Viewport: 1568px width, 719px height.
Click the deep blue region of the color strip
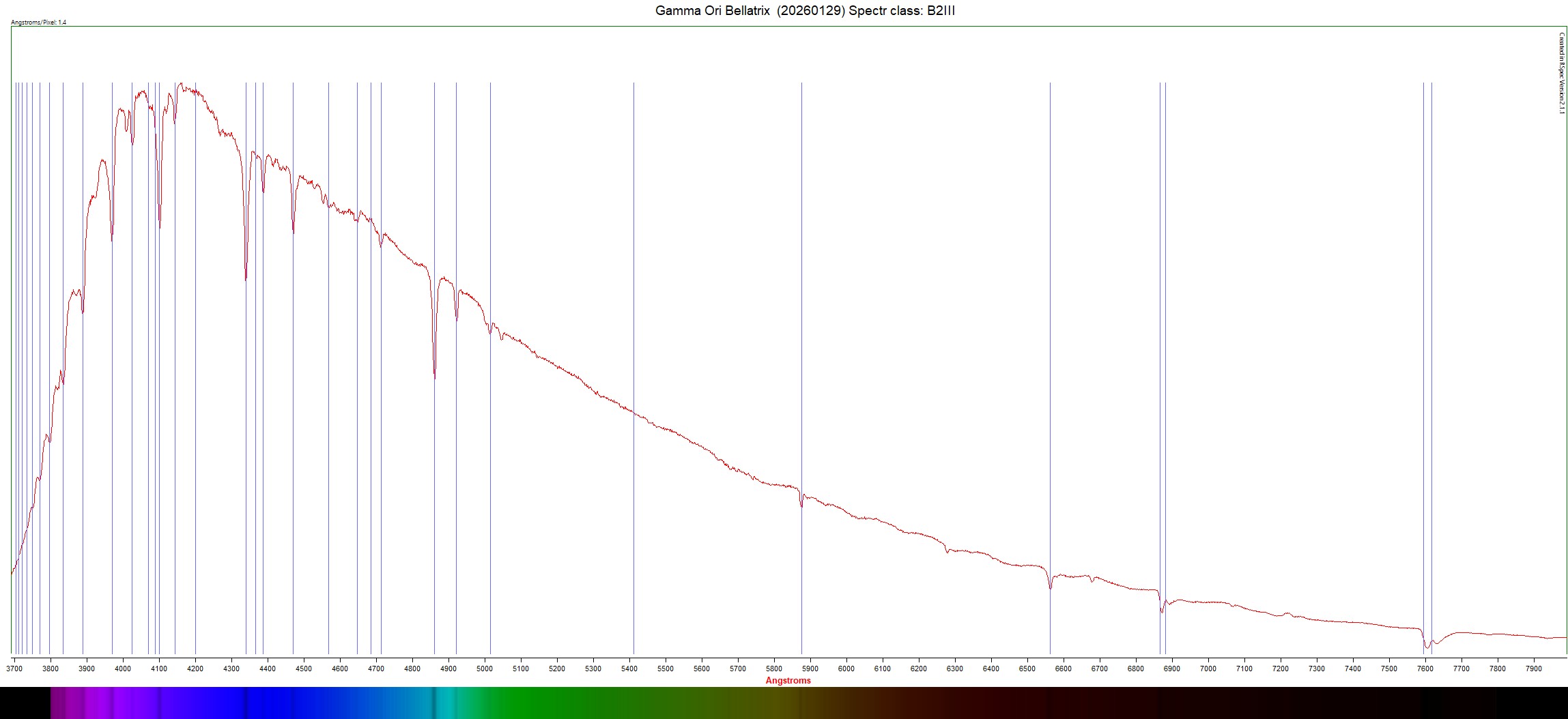coord(273,703)
